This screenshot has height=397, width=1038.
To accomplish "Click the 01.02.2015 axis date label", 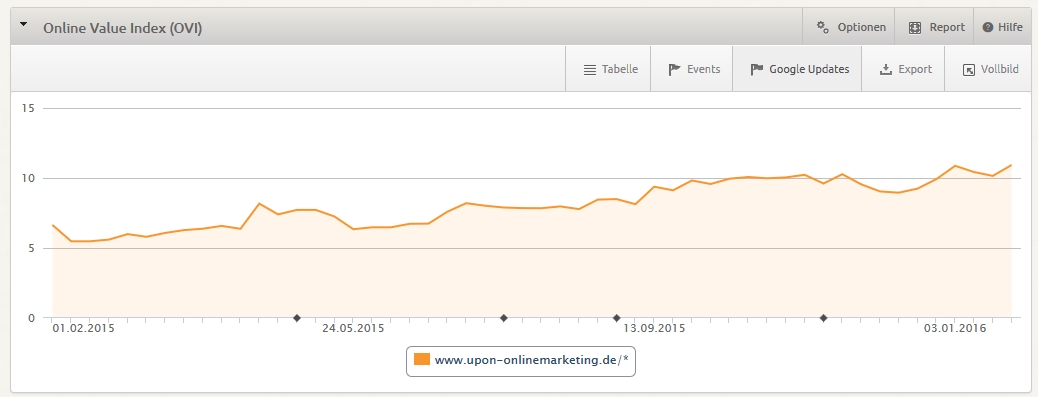I will [x=83, y=328].
